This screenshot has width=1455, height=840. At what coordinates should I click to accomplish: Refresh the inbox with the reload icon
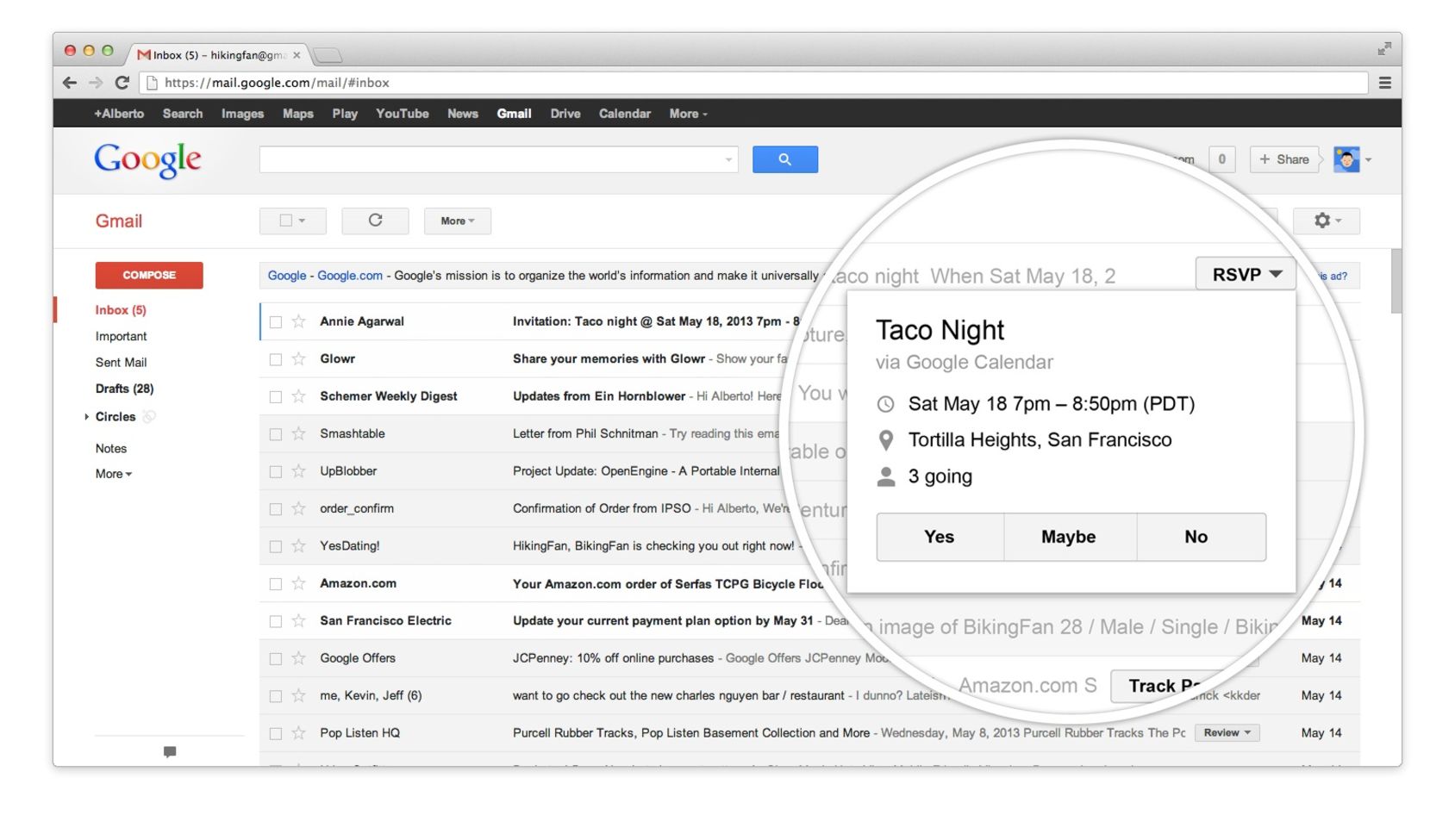(375, 221)
